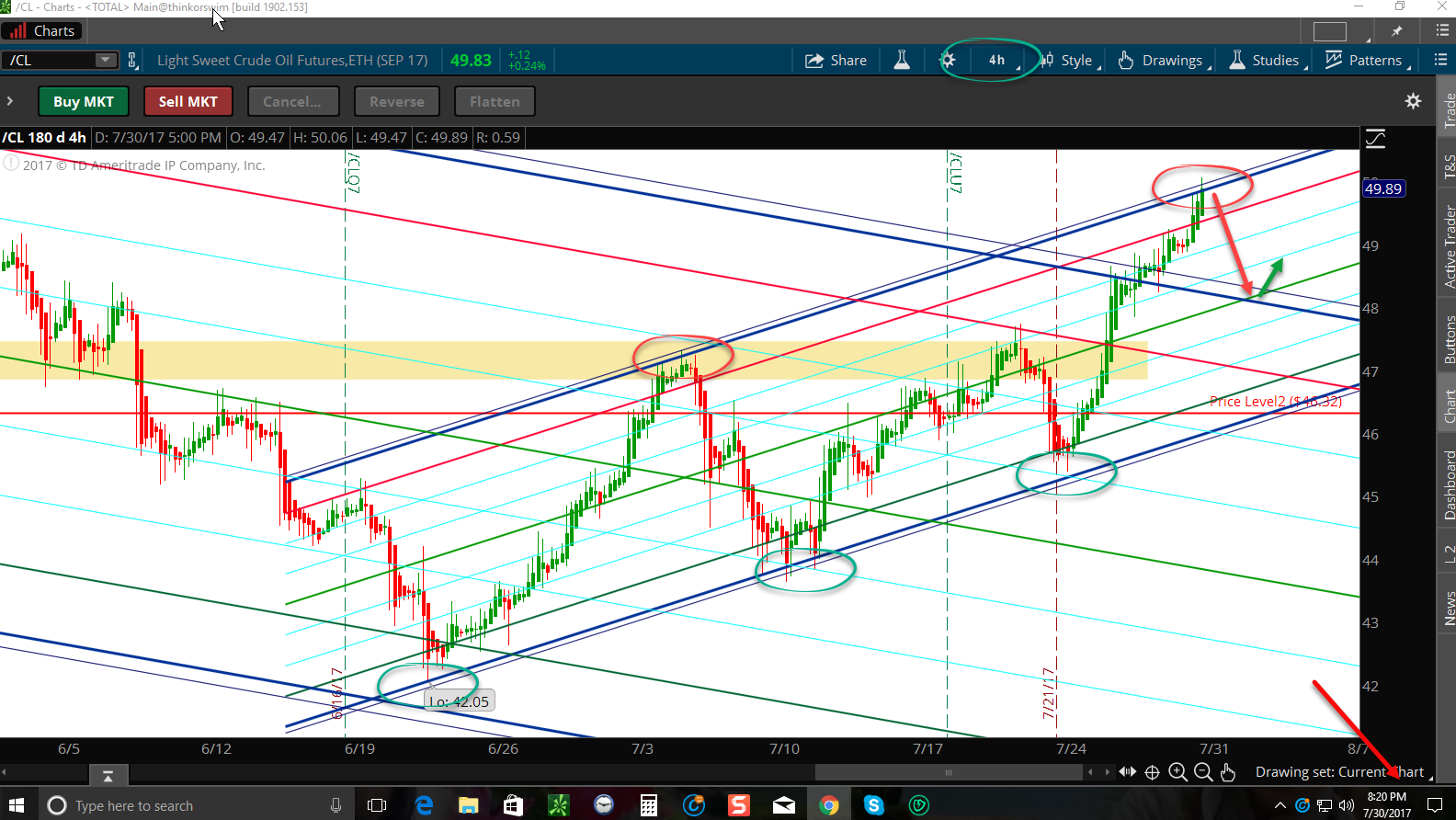
Task: Click the crosshair pan icon
Action: tap(1152, 772)
